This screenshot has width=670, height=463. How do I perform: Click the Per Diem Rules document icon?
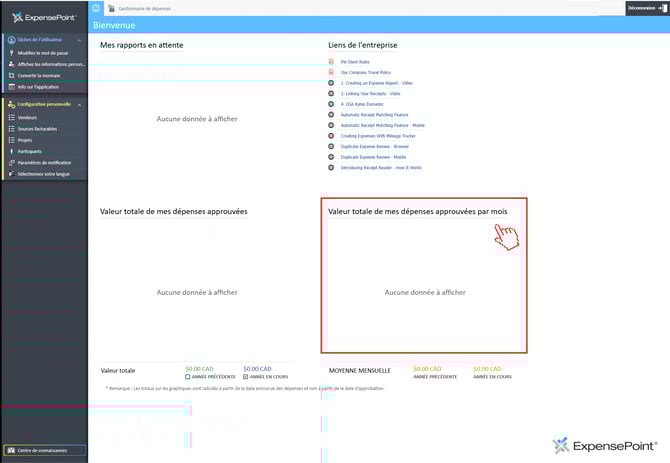331,62
